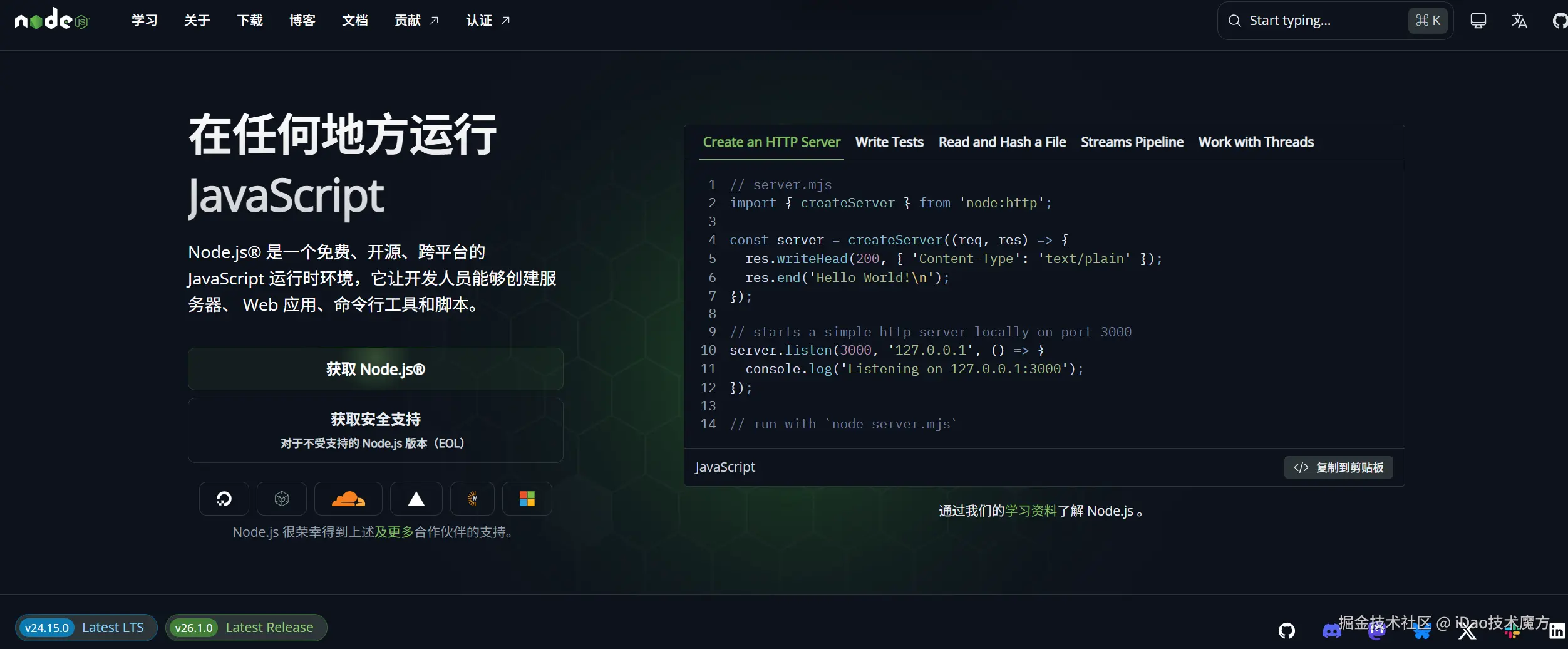Switch to the Work with Threads tab
This screenshot has height=649, width=1568.
click(x=1256, y=142)
